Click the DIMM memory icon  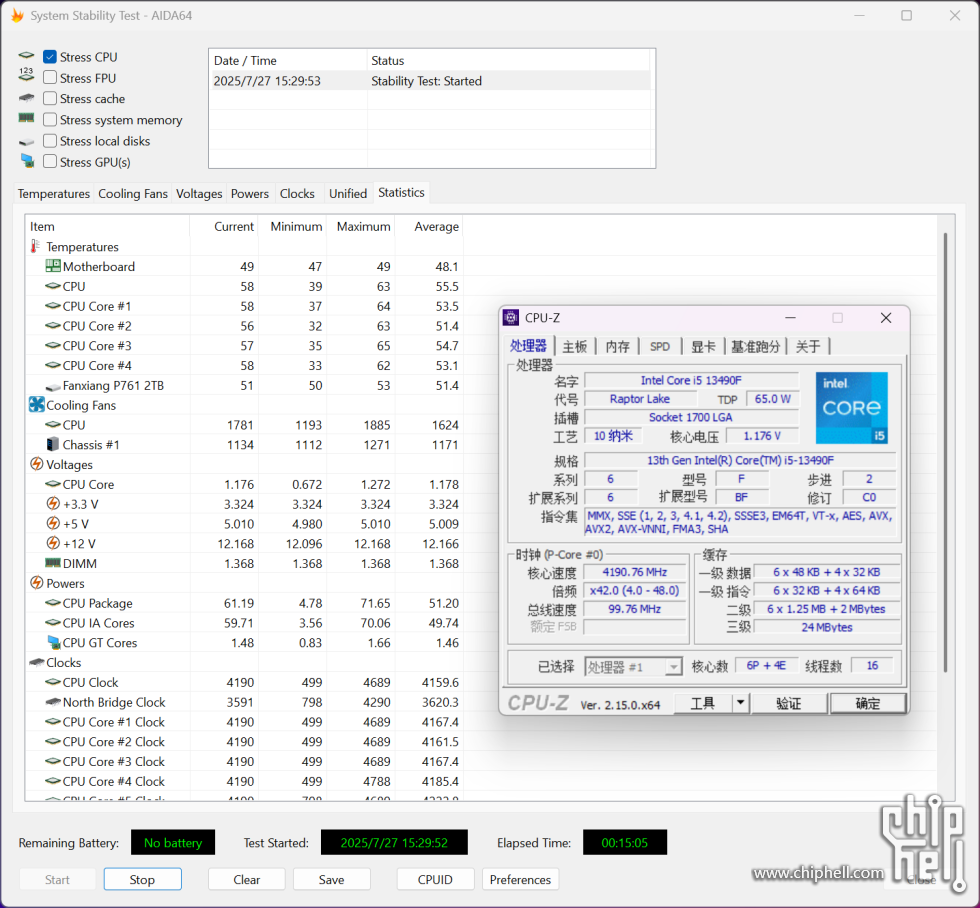pos(53,563)
